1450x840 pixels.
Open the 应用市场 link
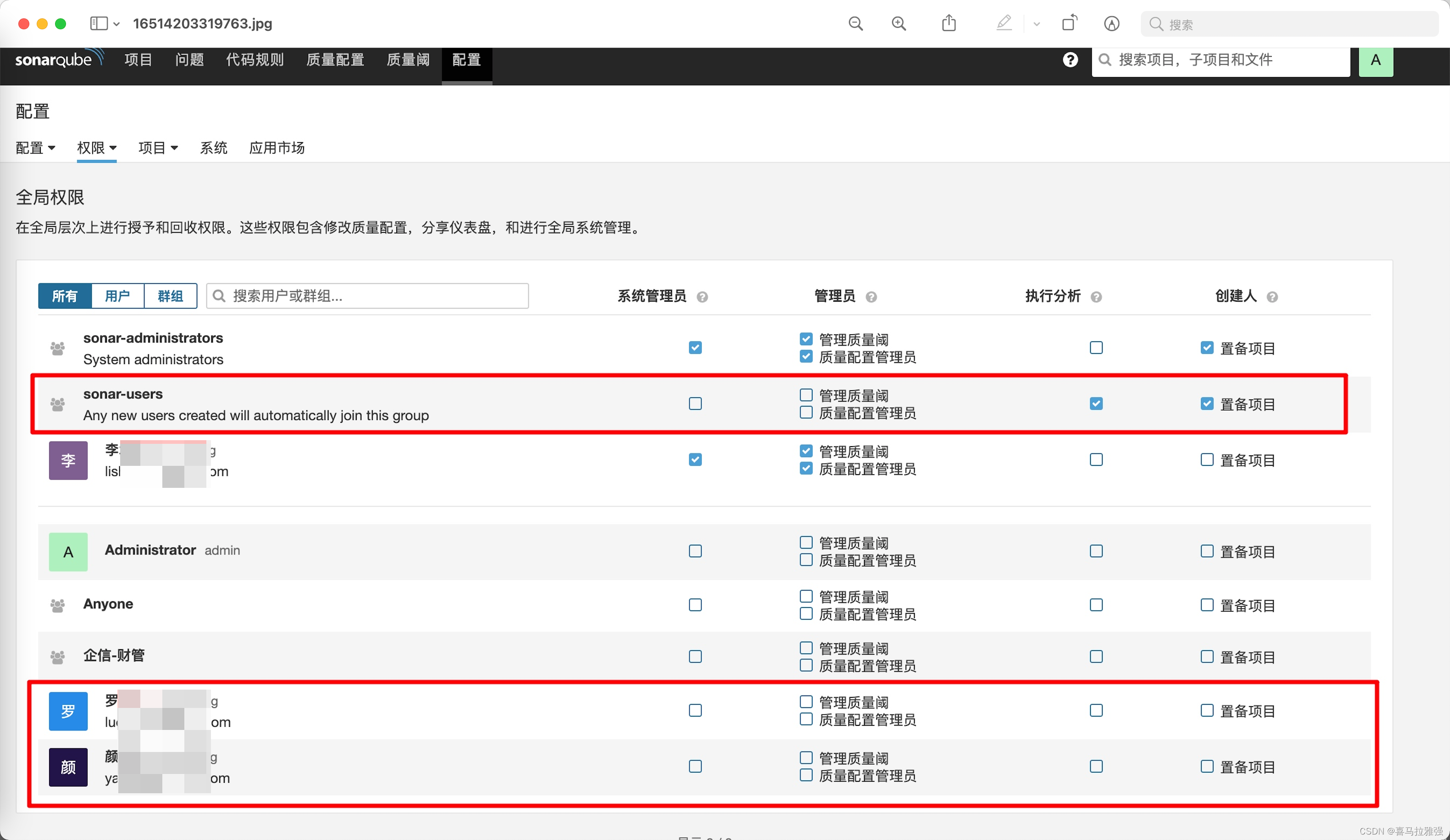(277, 148)
